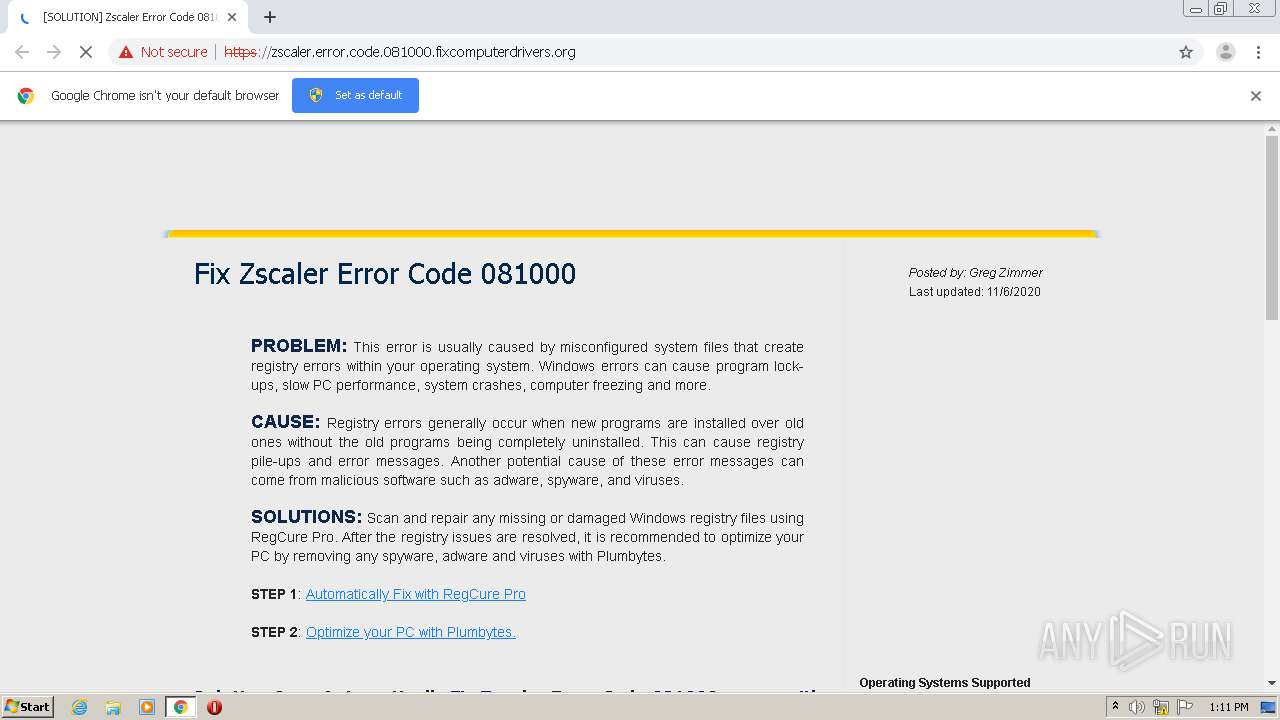Click the Action Center flag icon
Viewport: 1280px width, 720px height.
click(1185, 707)
